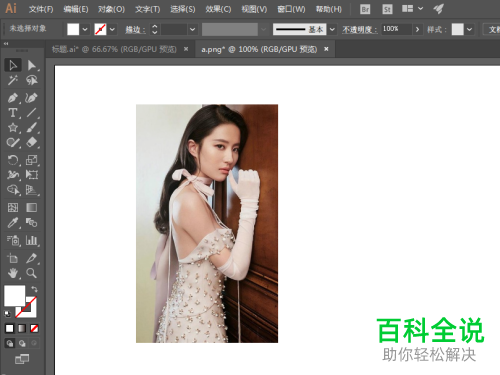Open stroke weight dropdown
This screenshot has width=500, height=375.
tap(192, 29)
